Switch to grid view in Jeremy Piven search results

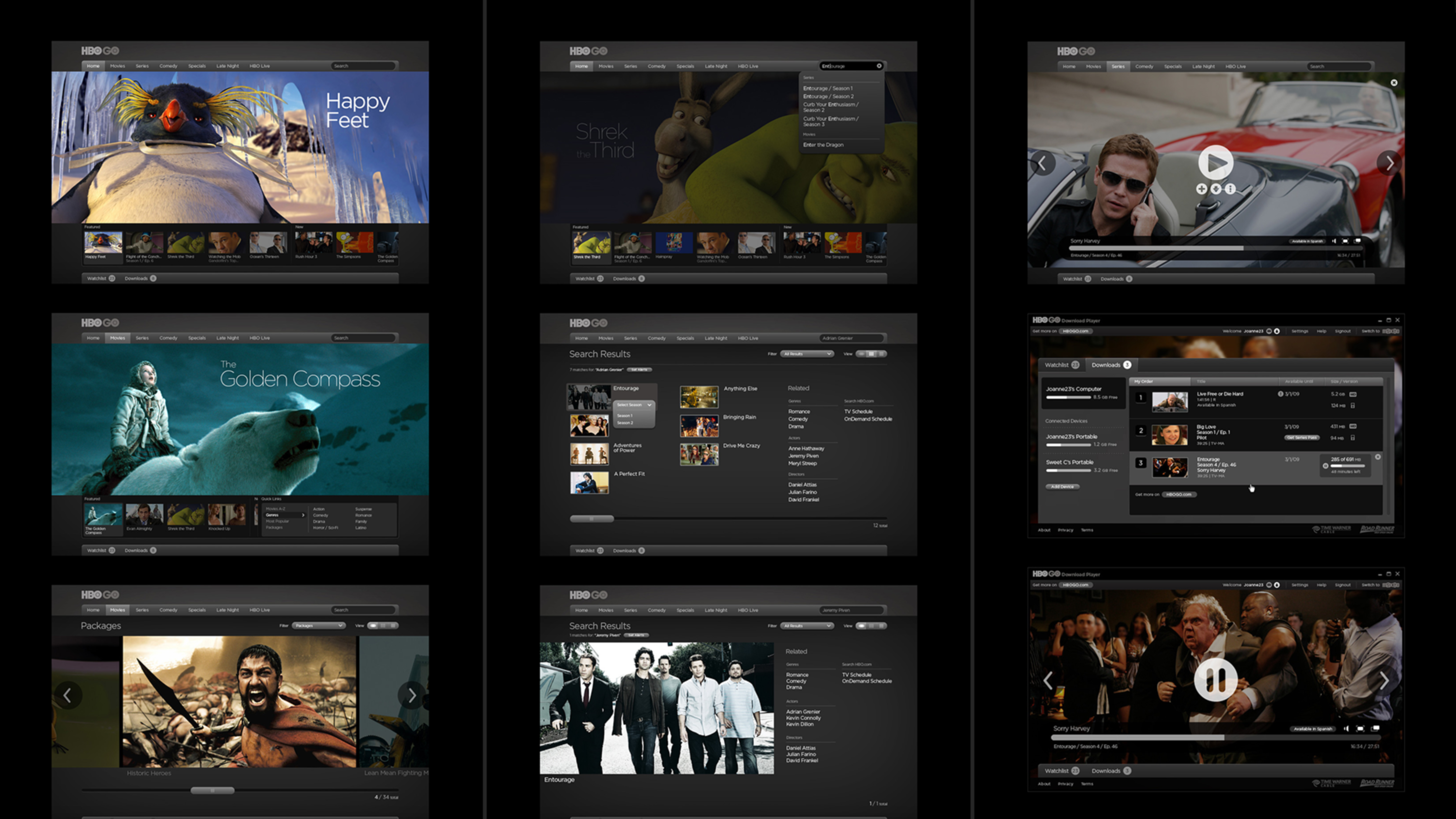pyautogui.click(x=872, y=626)
